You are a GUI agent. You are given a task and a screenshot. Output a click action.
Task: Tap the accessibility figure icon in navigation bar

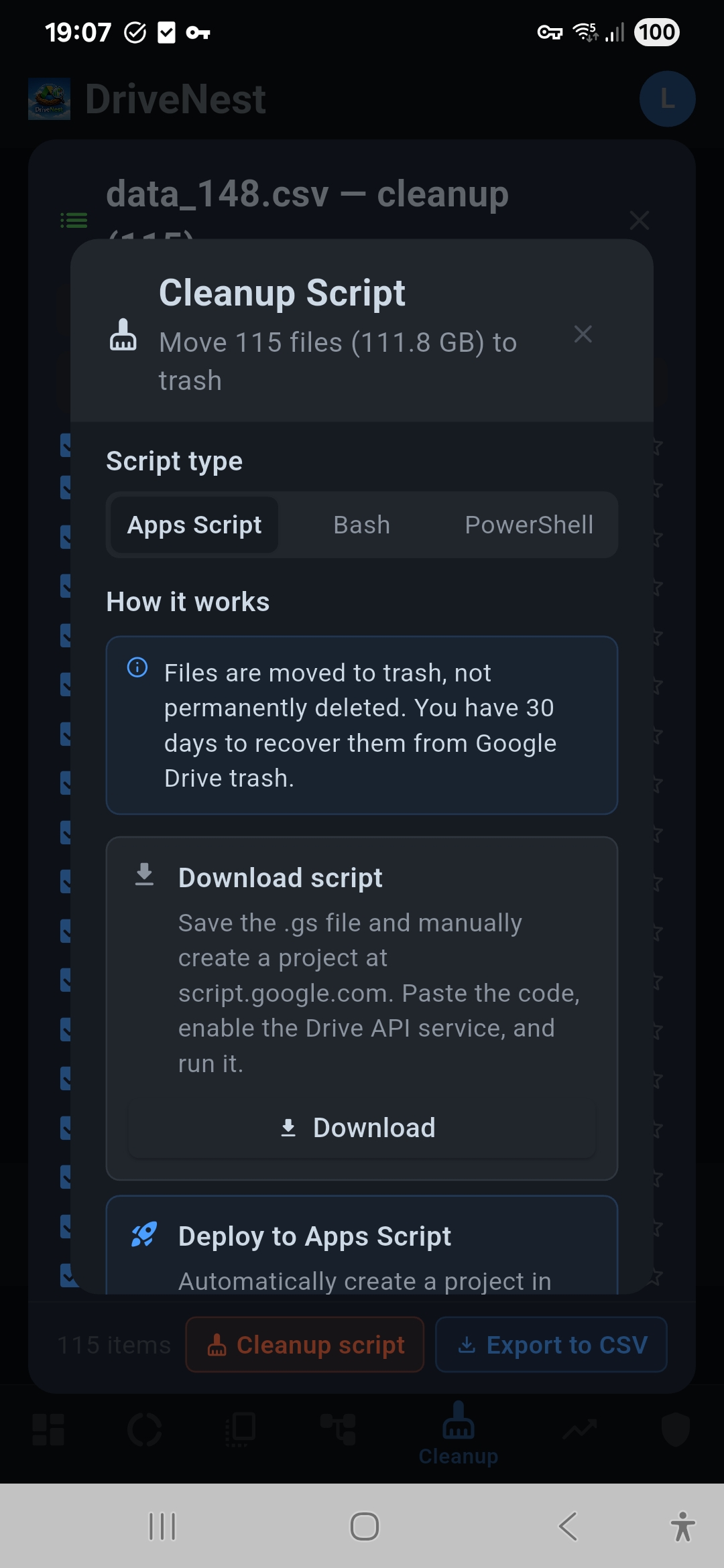click(682, 1526)
